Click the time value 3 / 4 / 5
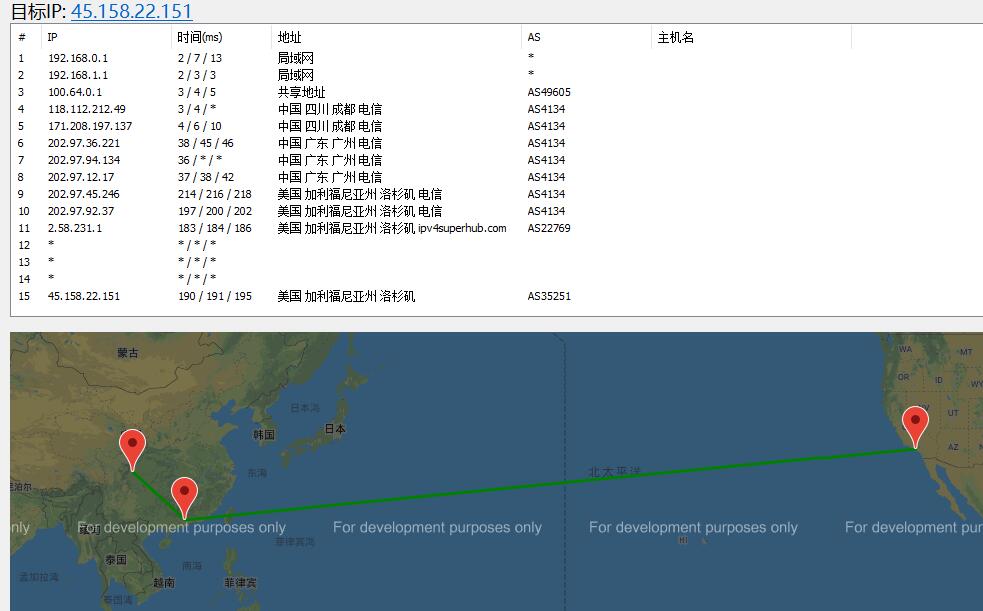 196,91
